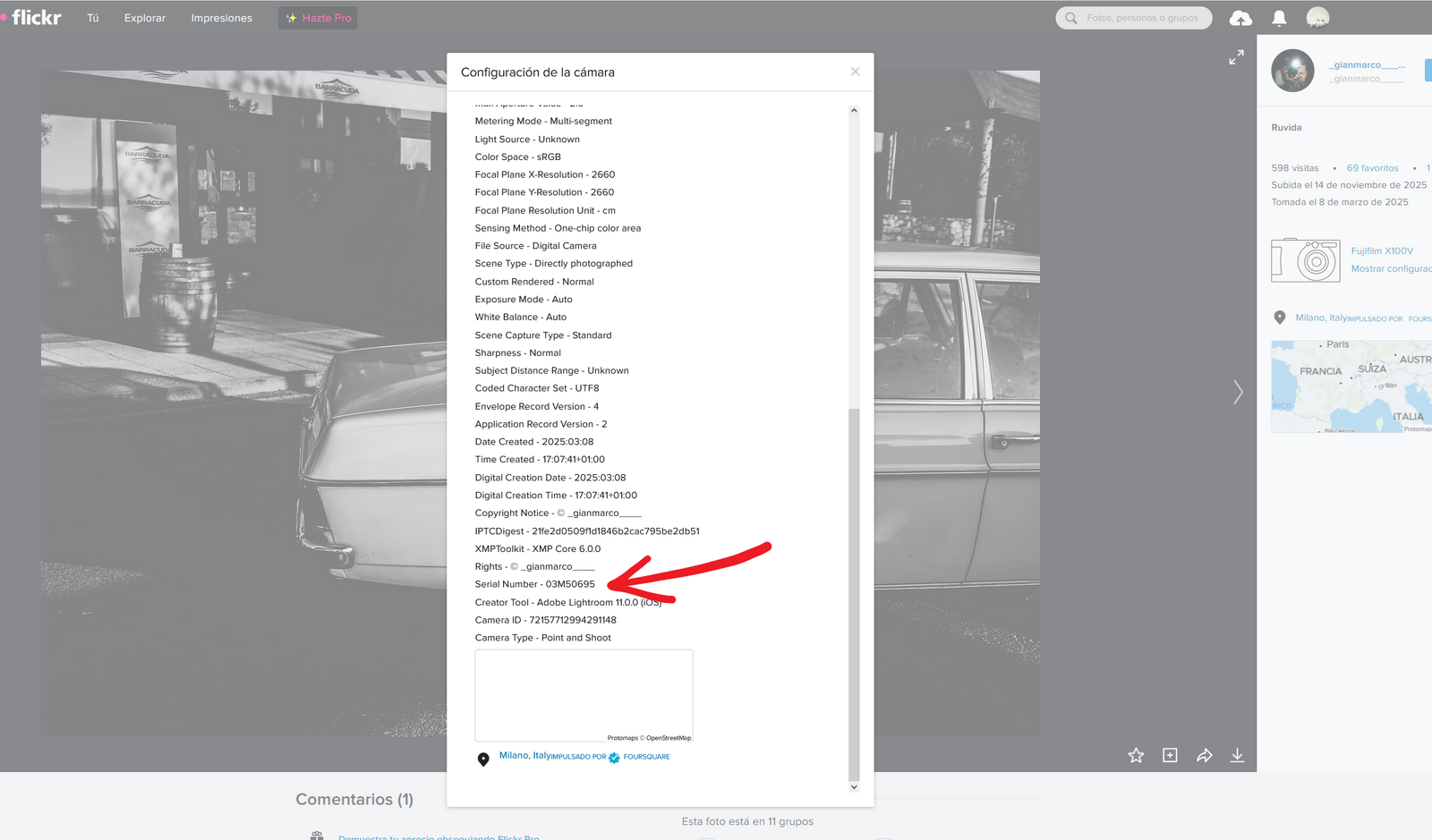Open _gianmarco profile avatar
This screenshot has width=1432, height=840.
1292,71
